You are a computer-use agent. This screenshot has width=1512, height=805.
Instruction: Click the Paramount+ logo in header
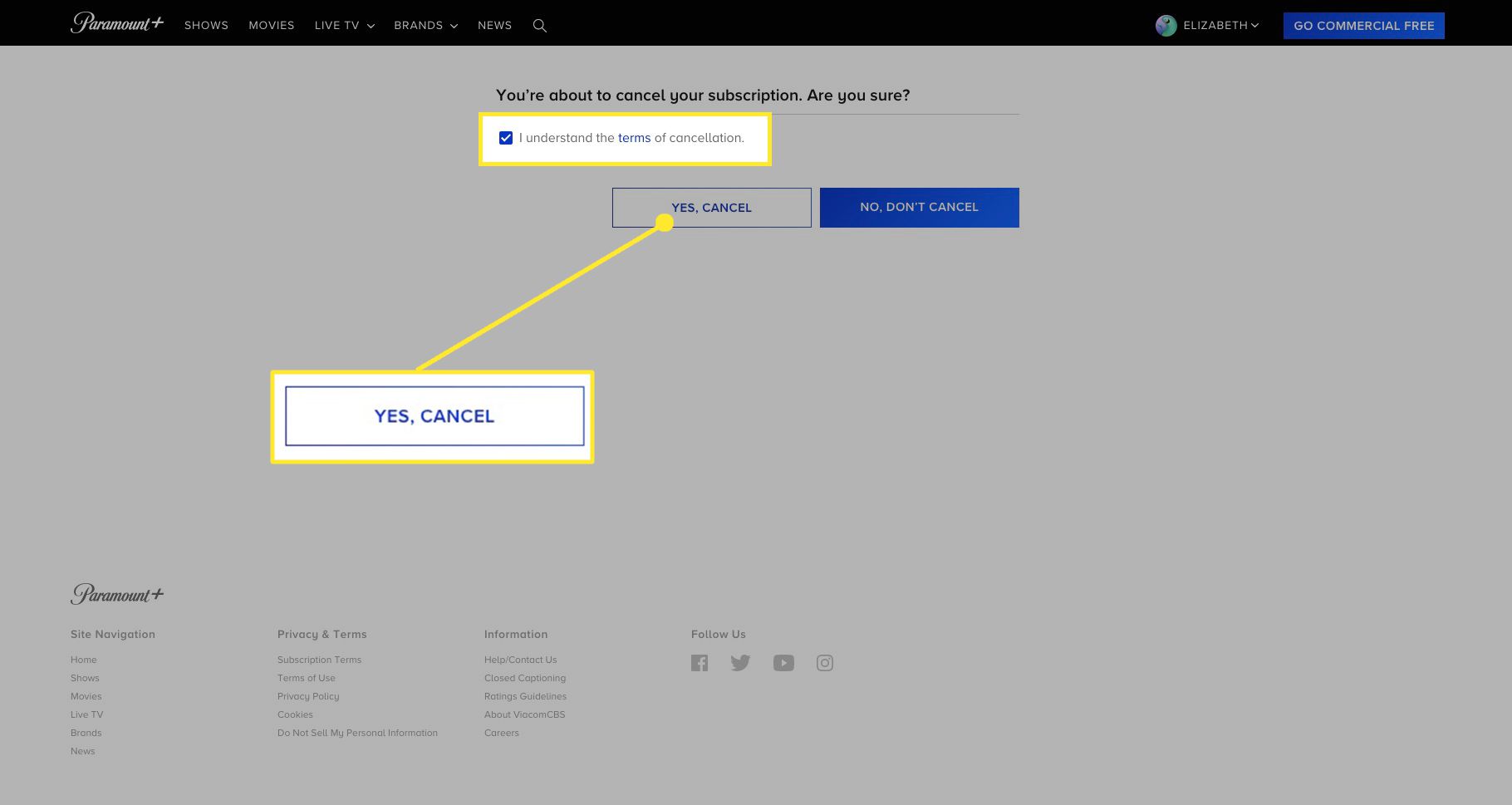coord(117,23)
